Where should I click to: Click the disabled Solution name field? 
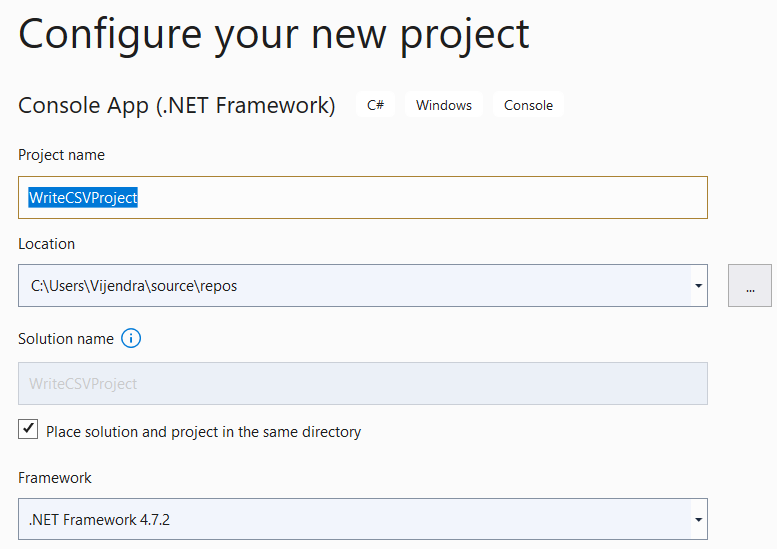[363, 384]
